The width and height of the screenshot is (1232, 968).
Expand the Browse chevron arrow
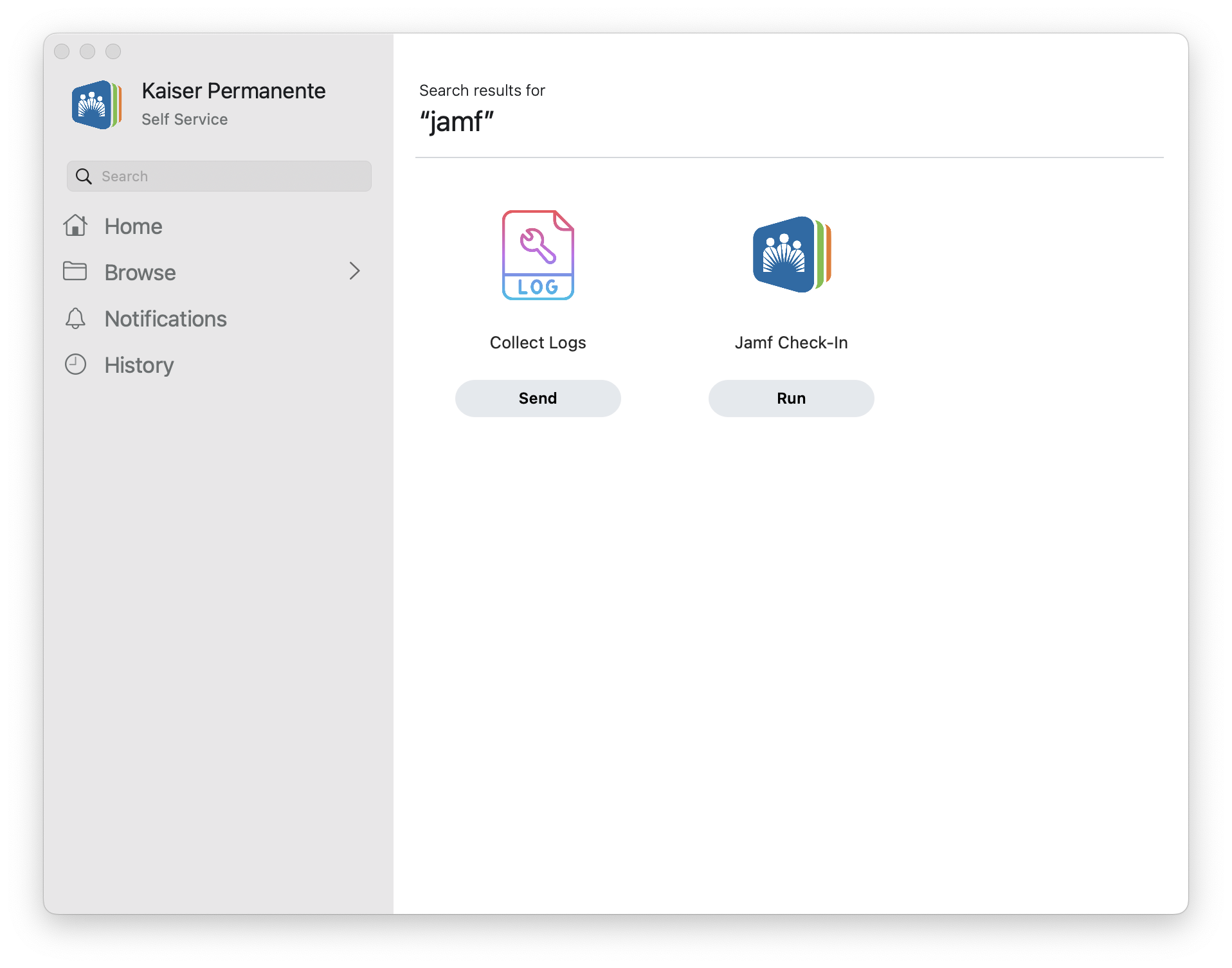tap(354, 271)
